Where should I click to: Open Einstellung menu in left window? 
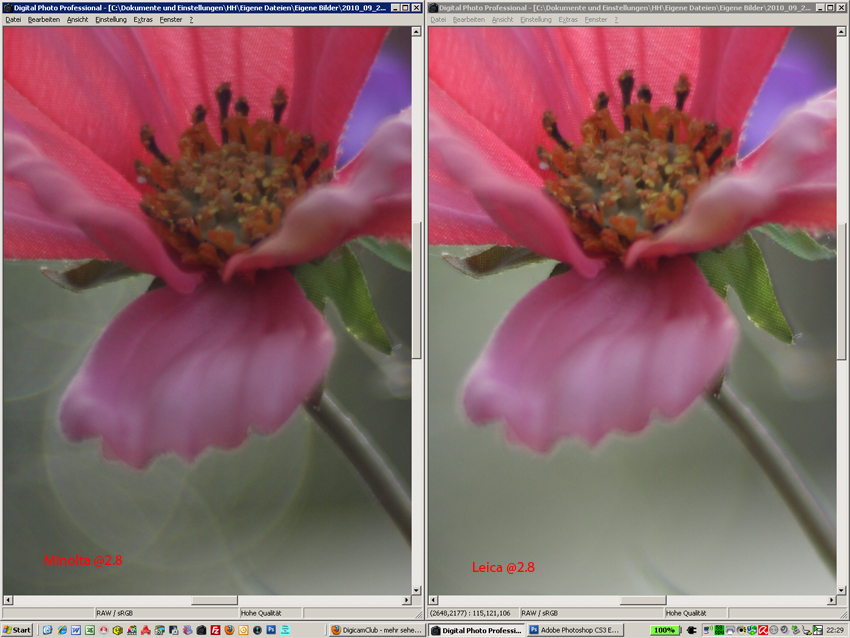pyautogui.click(x=111, y=20)
